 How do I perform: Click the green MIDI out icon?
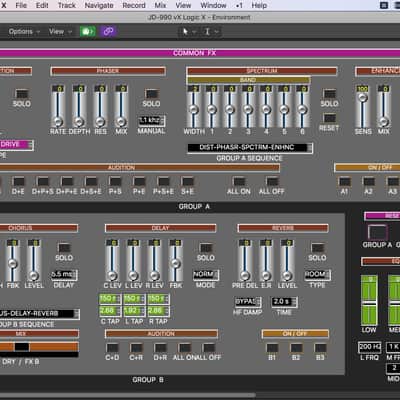(x=88, y=32)
